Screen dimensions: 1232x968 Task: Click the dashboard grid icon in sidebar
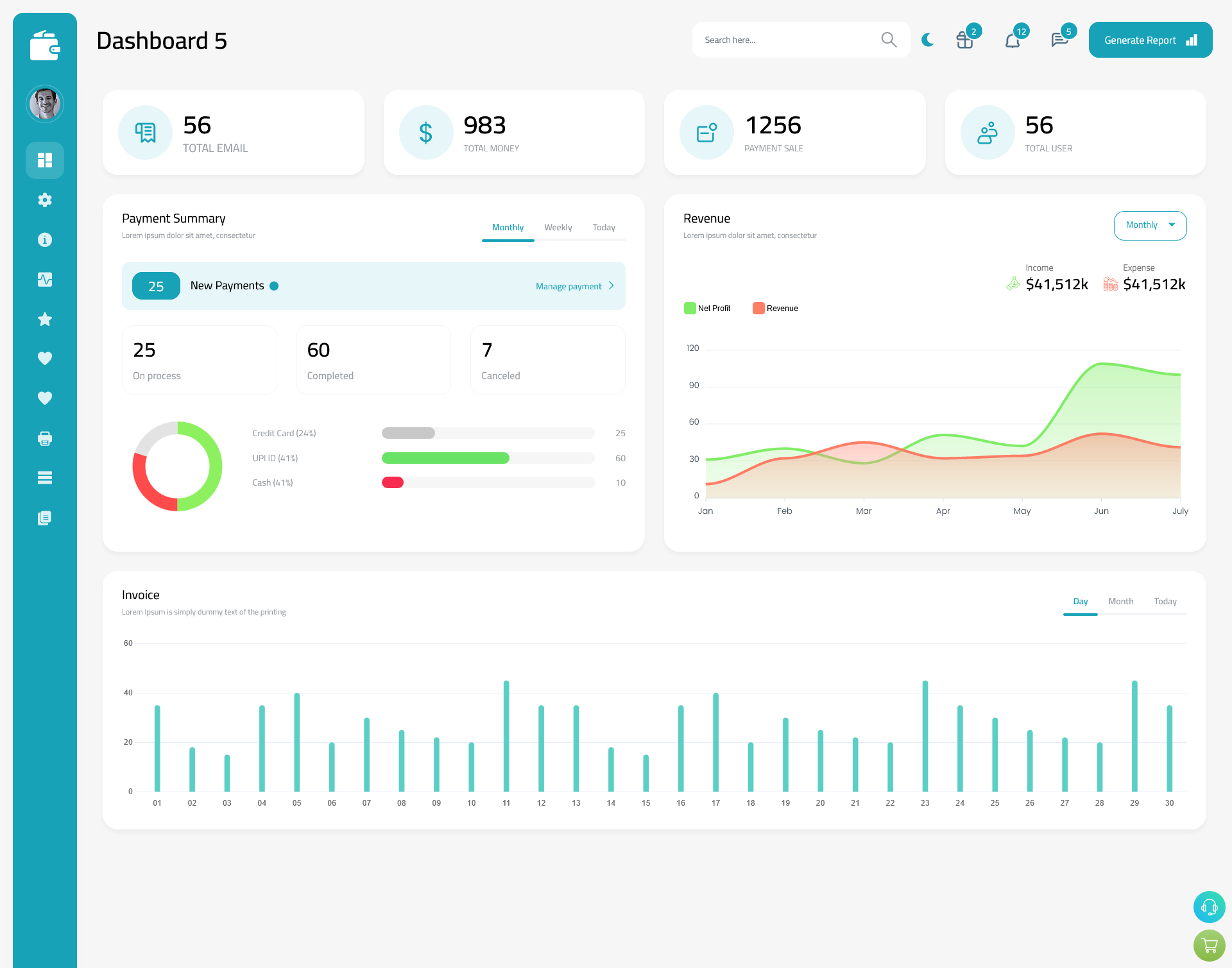[x=44, y=160]
